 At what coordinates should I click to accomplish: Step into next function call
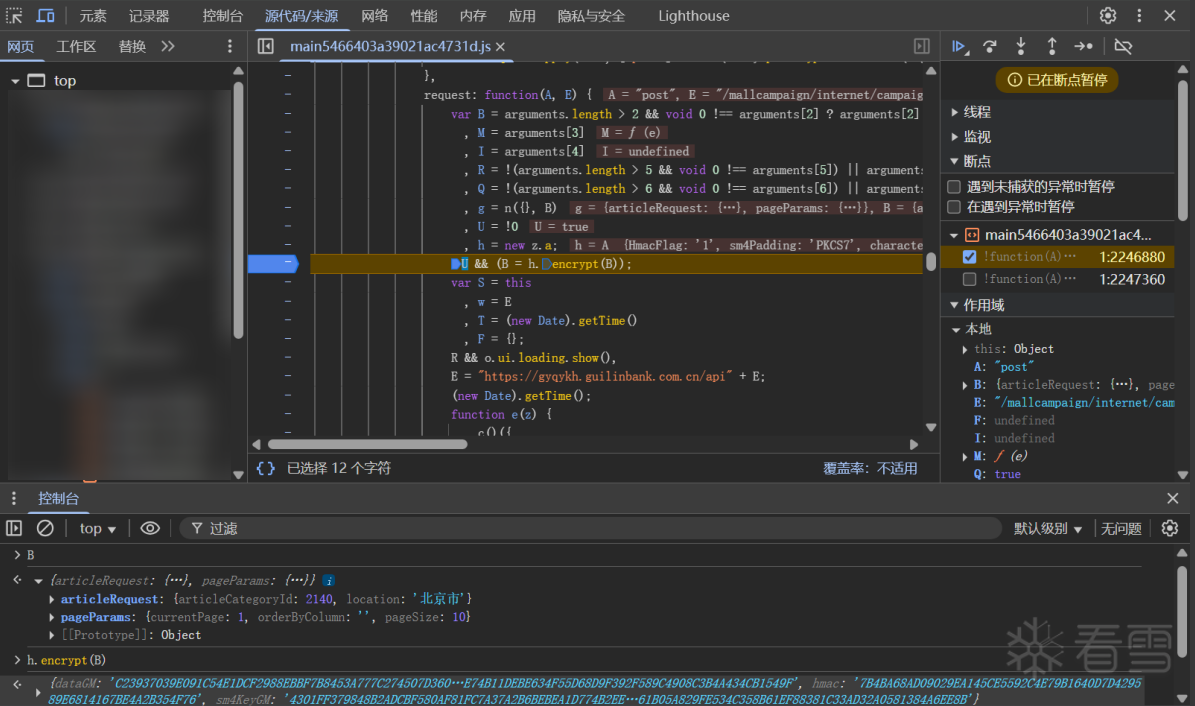pyautogui.click(x=1021, y=46)
